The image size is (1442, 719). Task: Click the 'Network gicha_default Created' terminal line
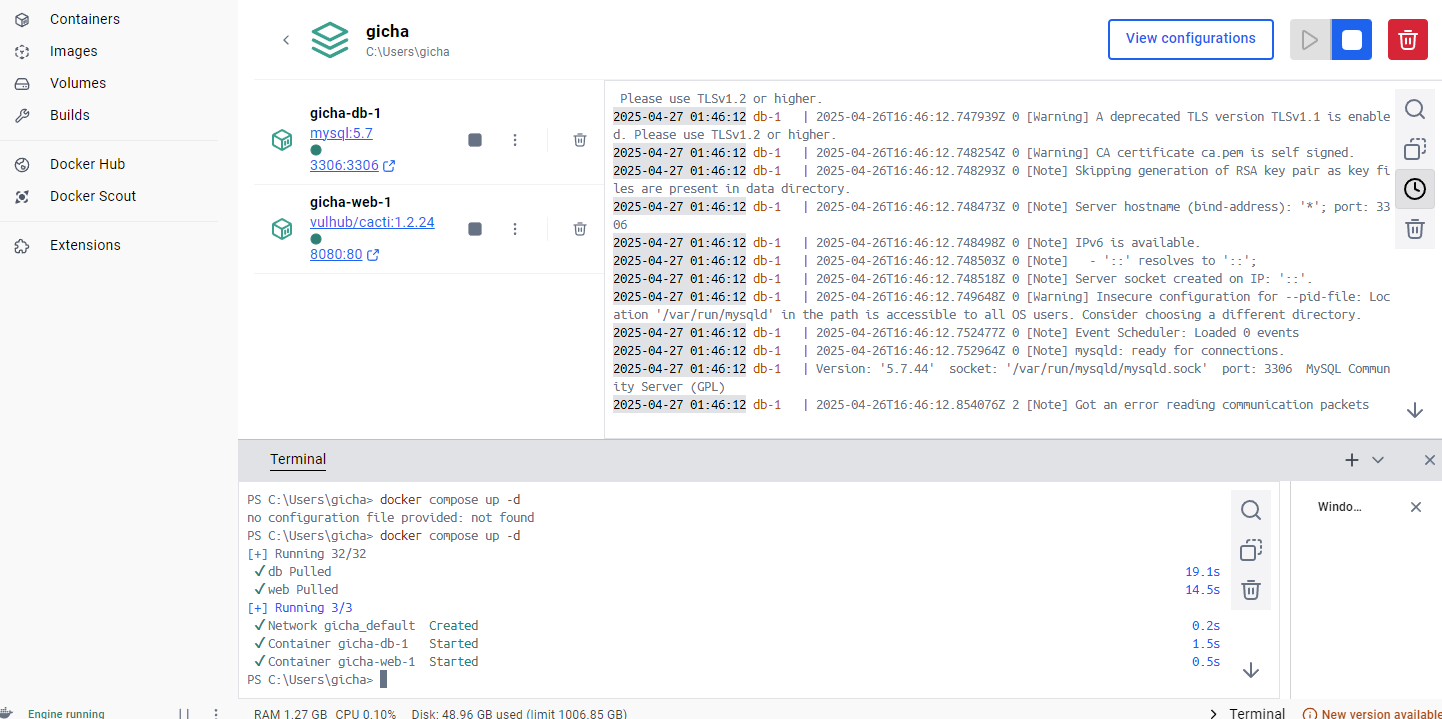tap(366, 626)
